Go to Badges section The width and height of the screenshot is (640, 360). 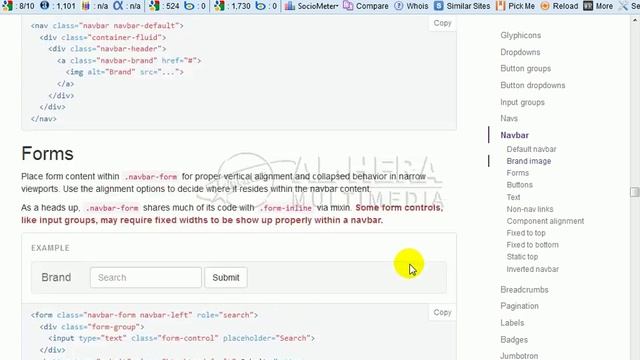(x=514, y=340)
